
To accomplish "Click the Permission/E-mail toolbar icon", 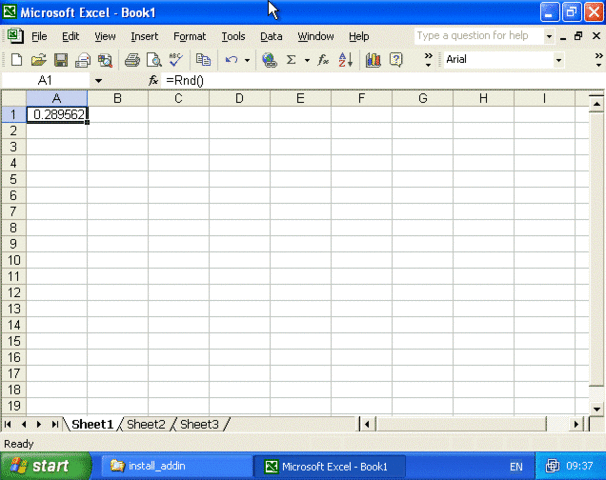I will pyautogui.click(x=83, y=60).
